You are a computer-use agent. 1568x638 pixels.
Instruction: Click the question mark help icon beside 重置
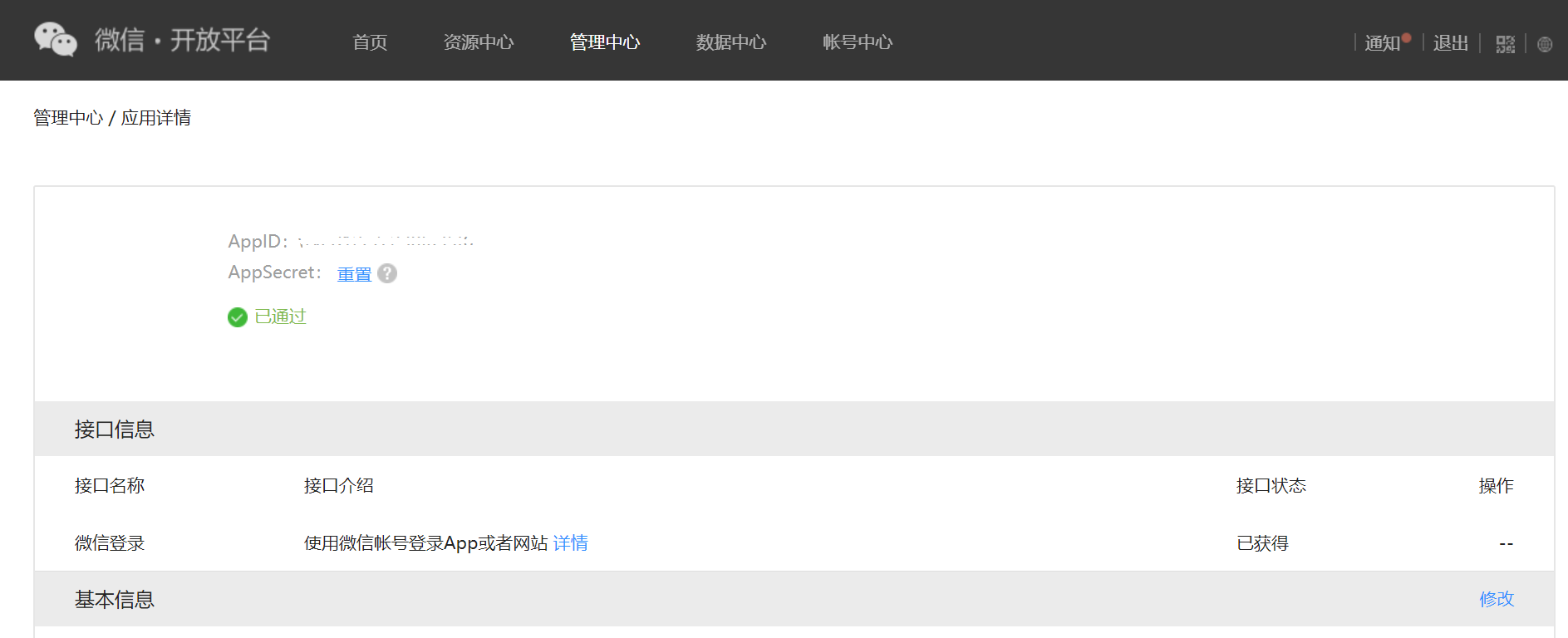(x=387, y=273)
